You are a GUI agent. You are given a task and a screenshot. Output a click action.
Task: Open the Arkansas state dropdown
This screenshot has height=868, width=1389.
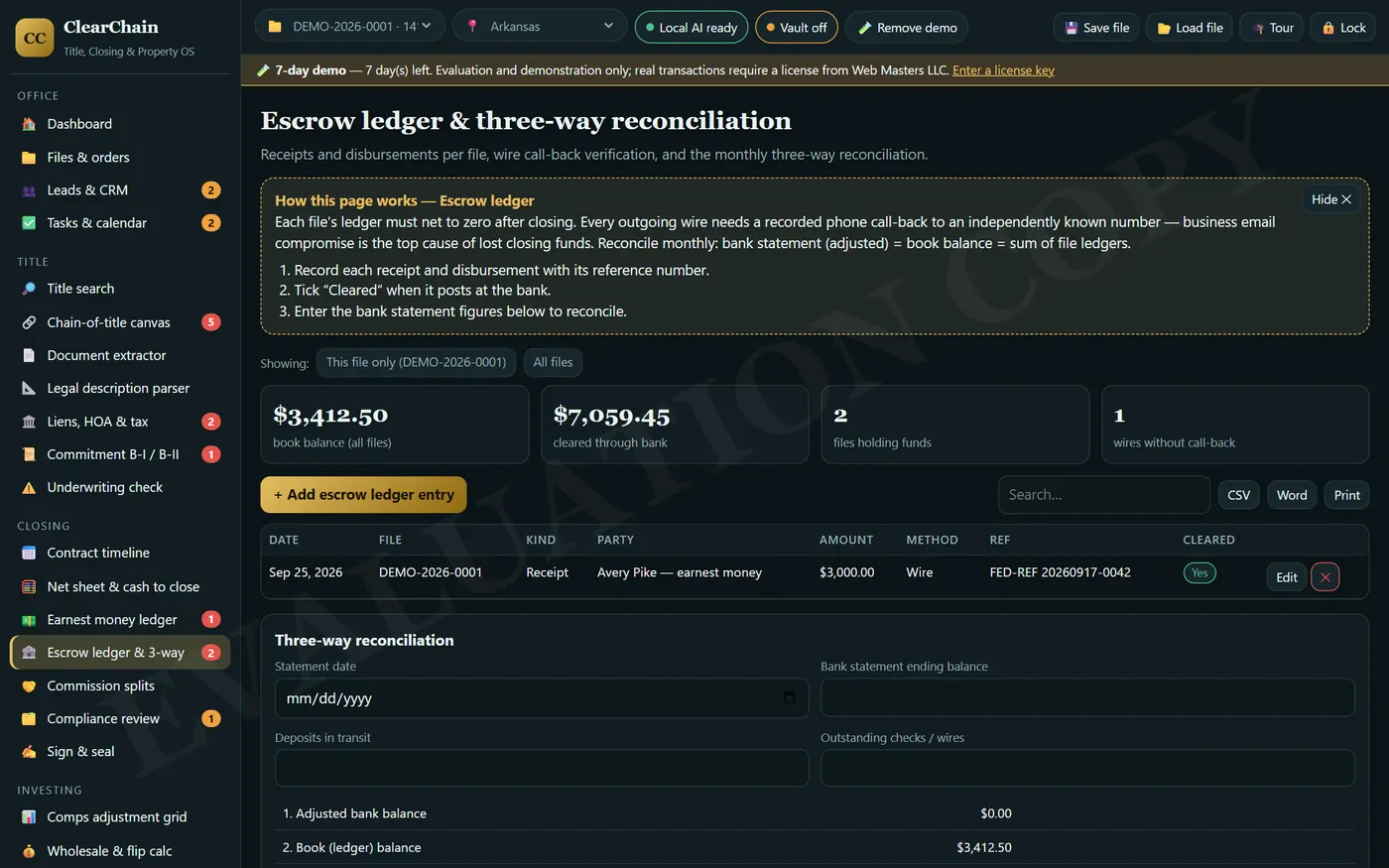pyautogui.click(x=540, y=27)
